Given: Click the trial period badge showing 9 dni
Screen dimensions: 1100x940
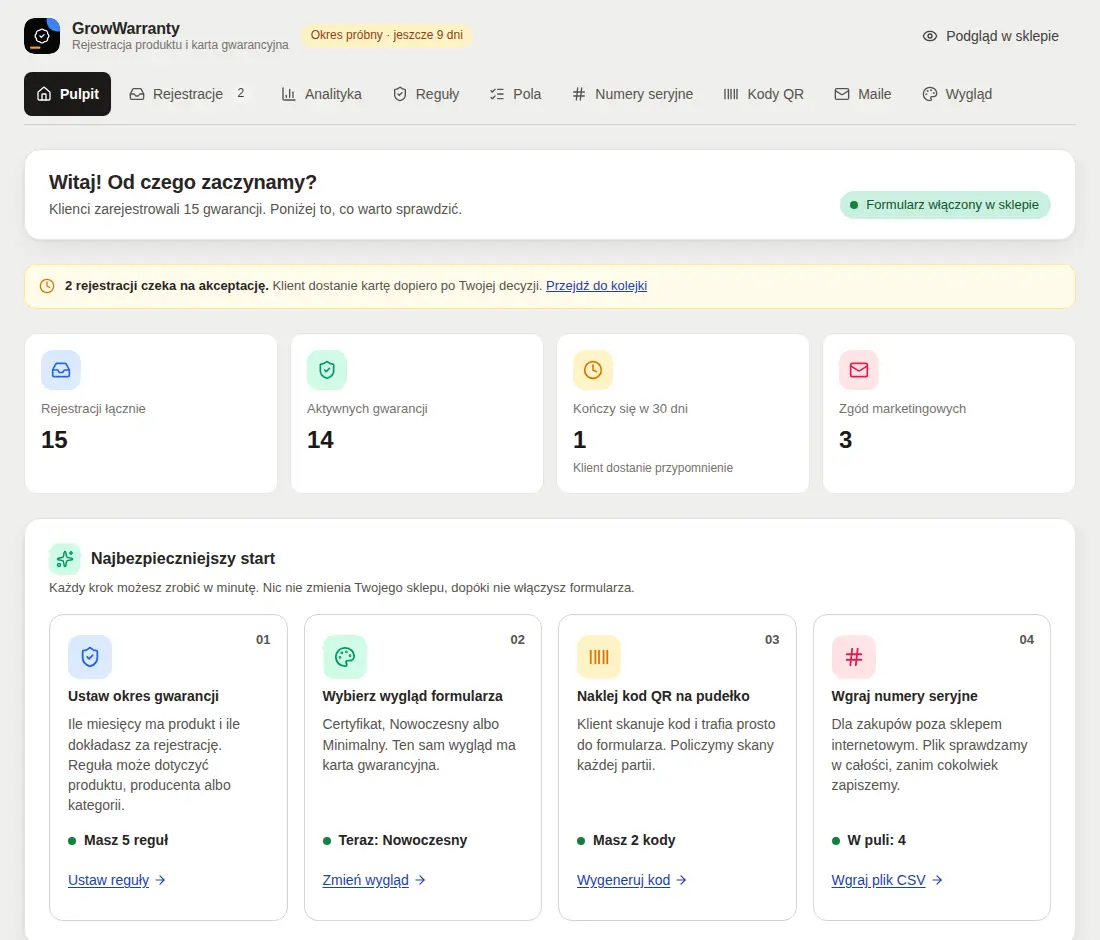Looking at the screenshot, I should point(387,35).
